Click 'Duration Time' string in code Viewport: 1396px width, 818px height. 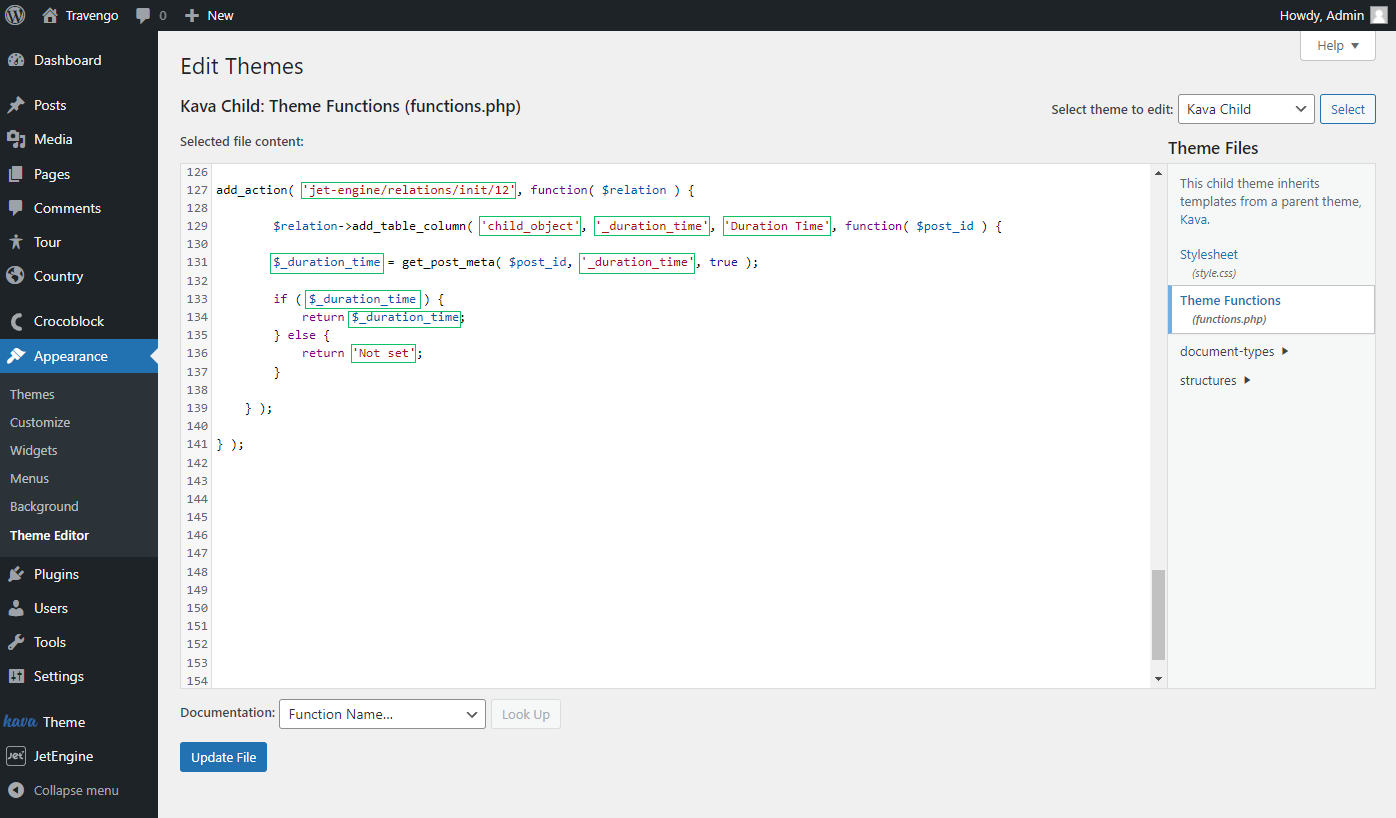(x=777, y=226)
